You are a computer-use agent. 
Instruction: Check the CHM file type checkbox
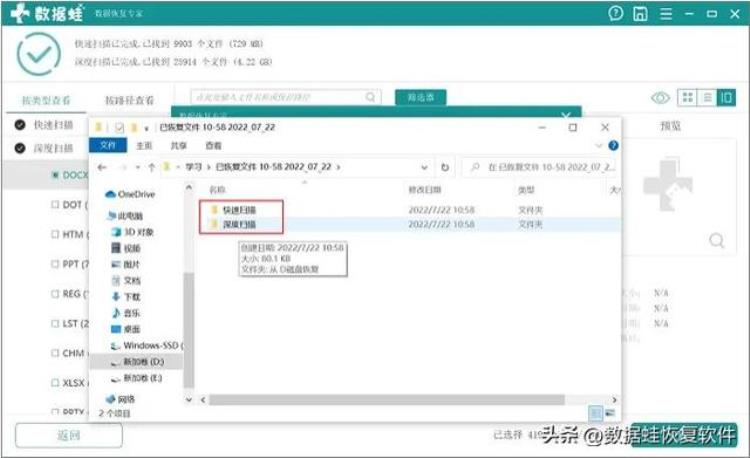(x=55, y=353)
